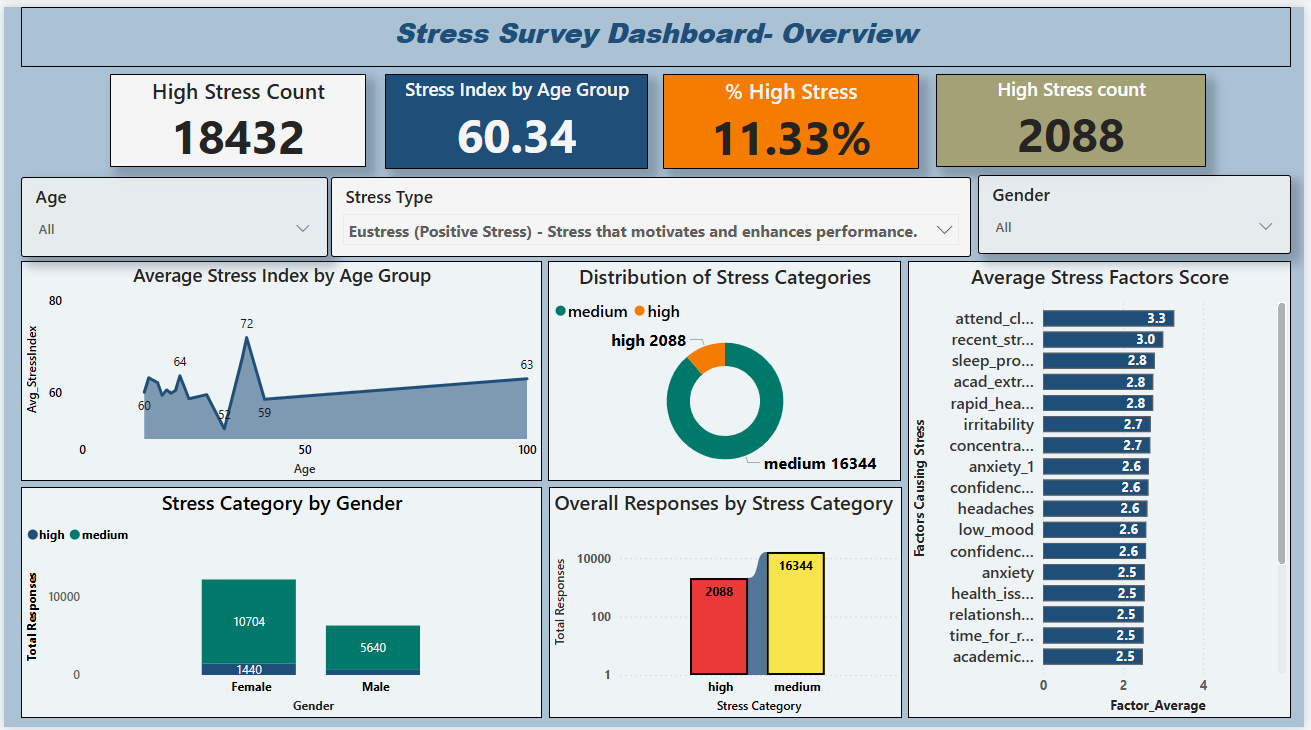1311x730 pixels.
Task: Click the Female medium segment labeled 10704
Action: pos(249,621)
